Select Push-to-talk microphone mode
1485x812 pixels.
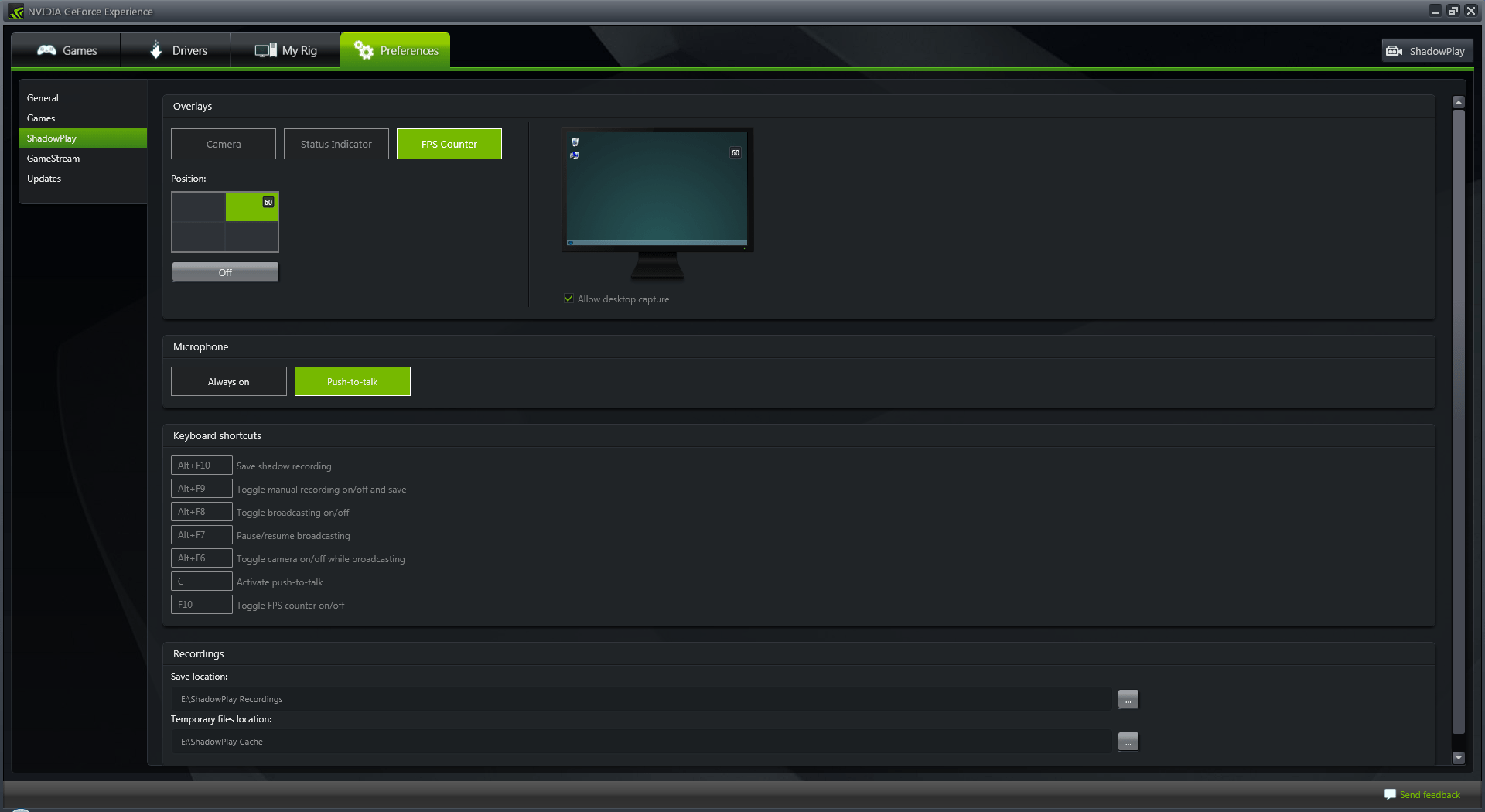click(353, 381)
